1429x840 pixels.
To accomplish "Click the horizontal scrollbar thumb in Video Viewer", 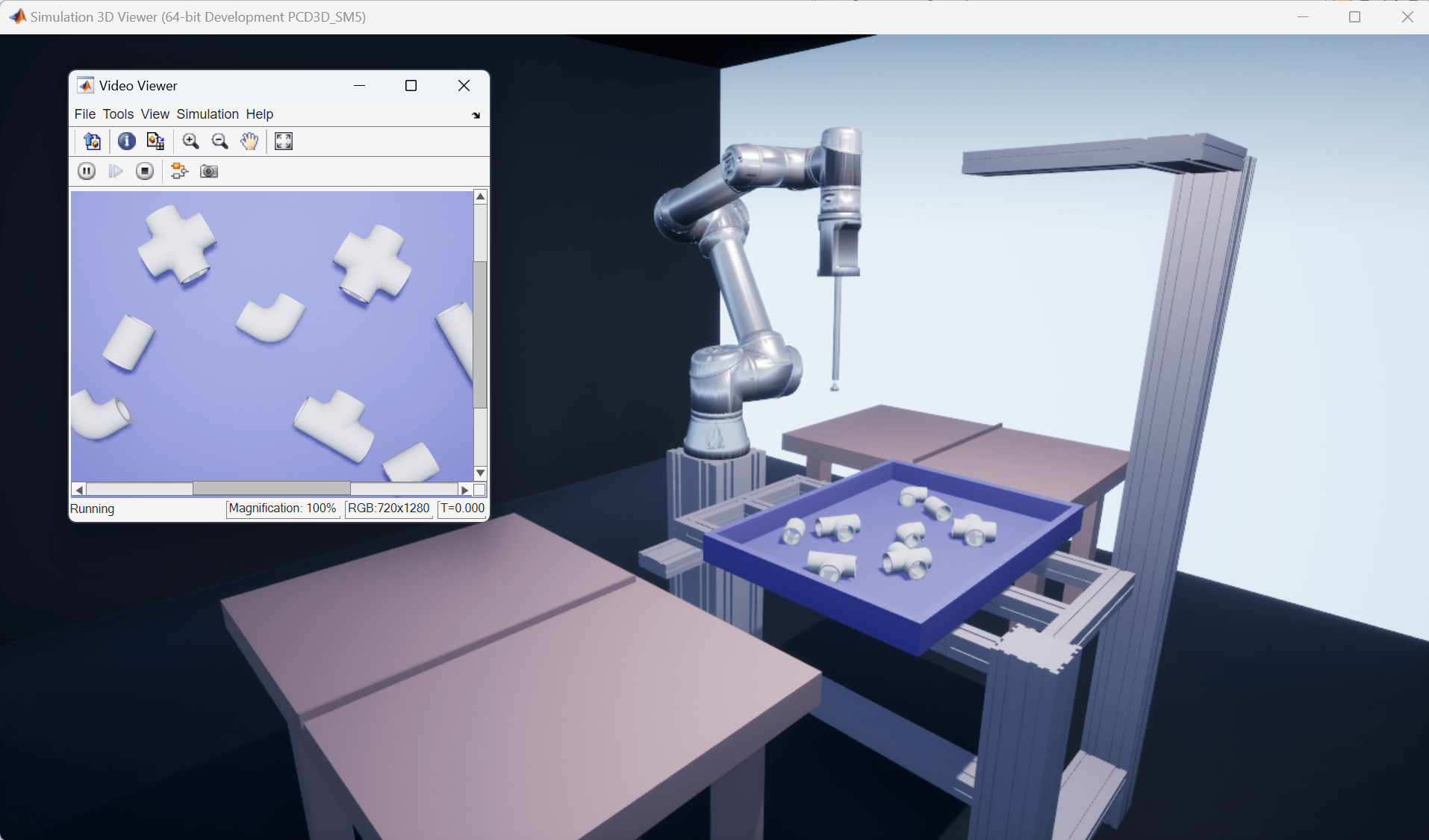I will click(272, 489).
